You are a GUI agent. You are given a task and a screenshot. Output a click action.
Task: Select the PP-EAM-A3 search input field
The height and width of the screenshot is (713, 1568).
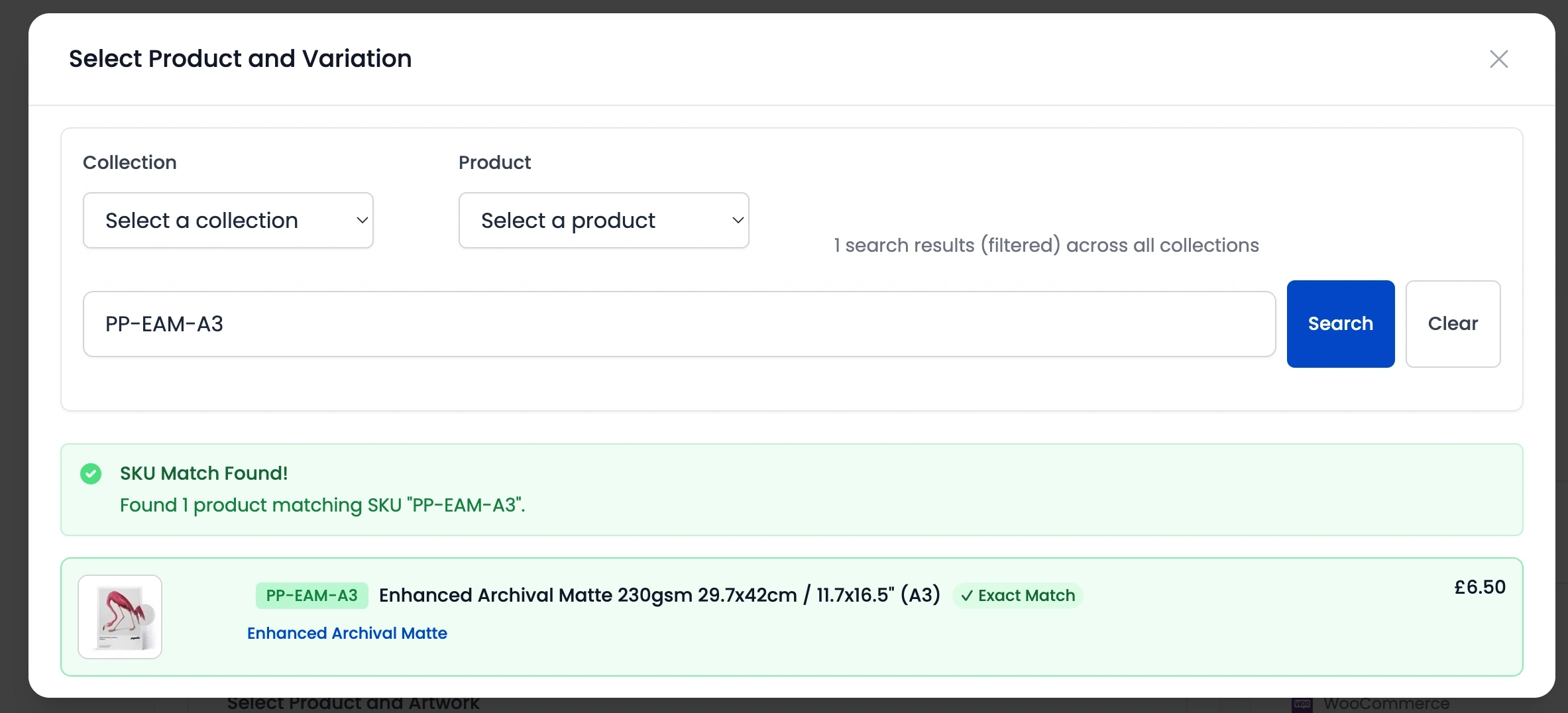tap(679, 324)
